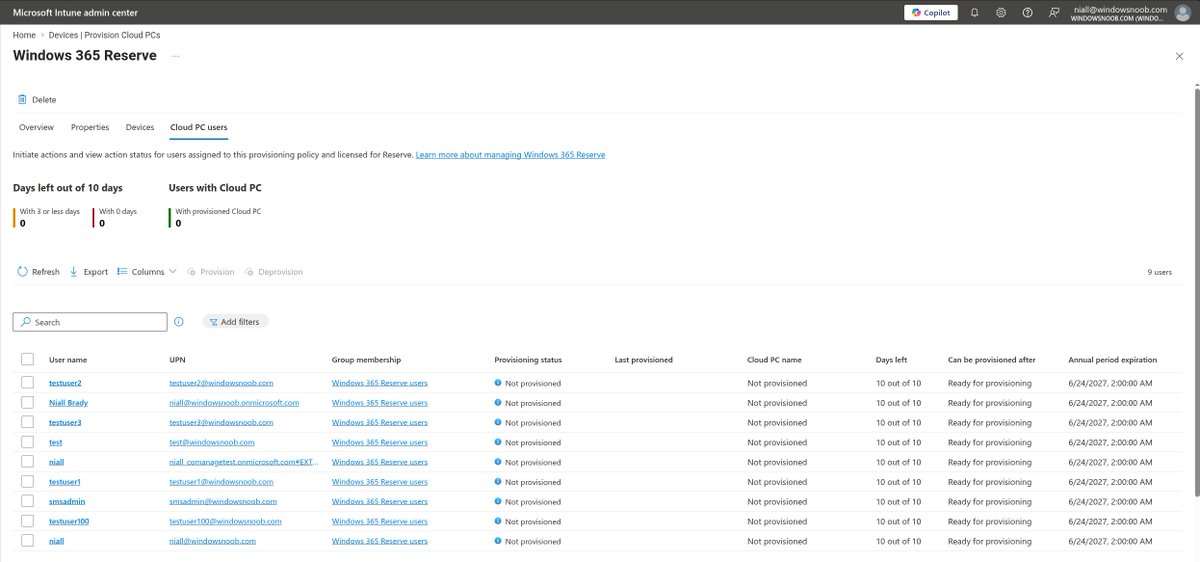
Task: Open UPN test@windowsnoob.com link
Action: [x=212, y=442]
